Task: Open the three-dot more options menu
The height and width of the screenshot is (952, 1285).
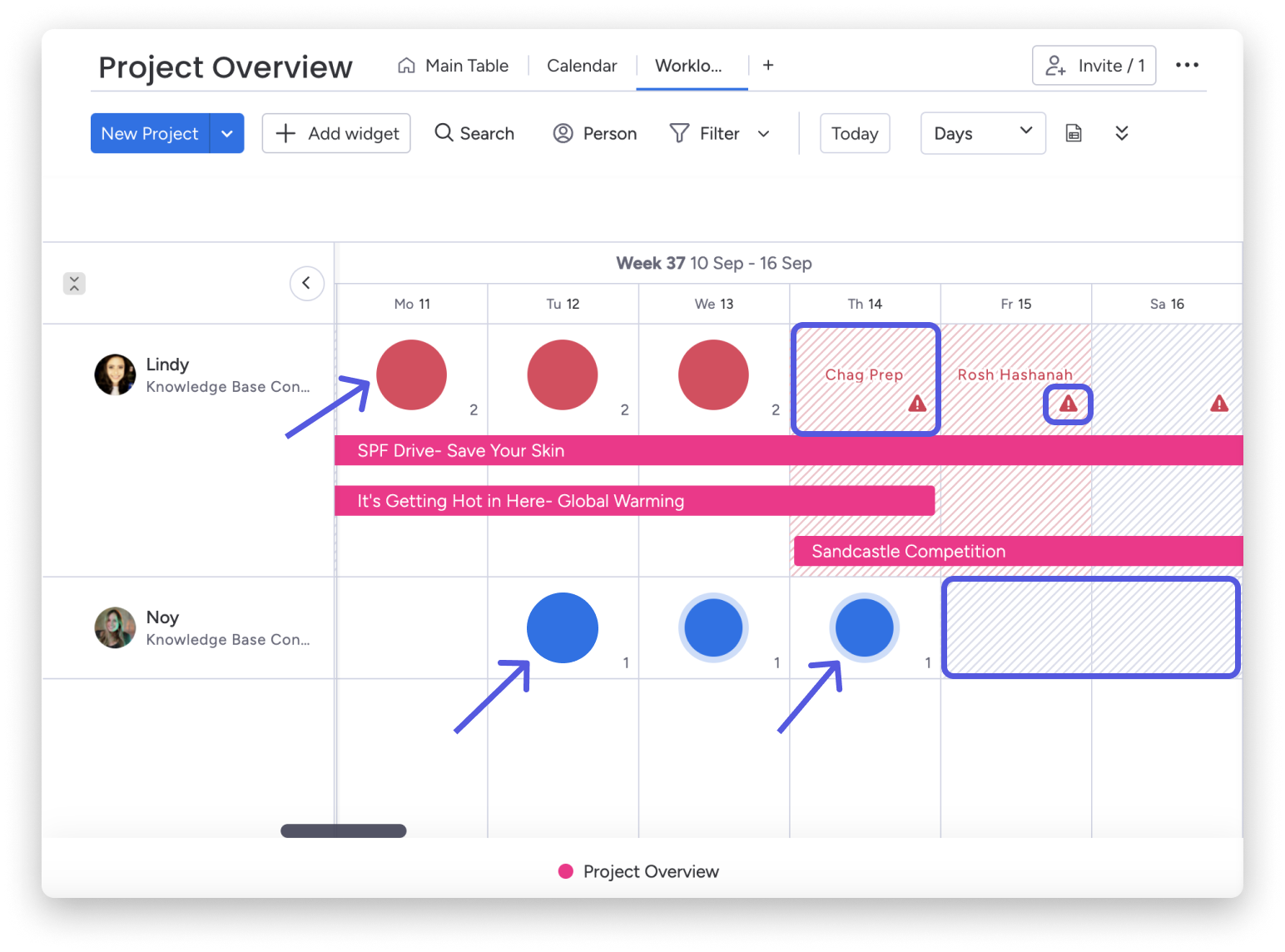Action: (x=1187, y=65)
